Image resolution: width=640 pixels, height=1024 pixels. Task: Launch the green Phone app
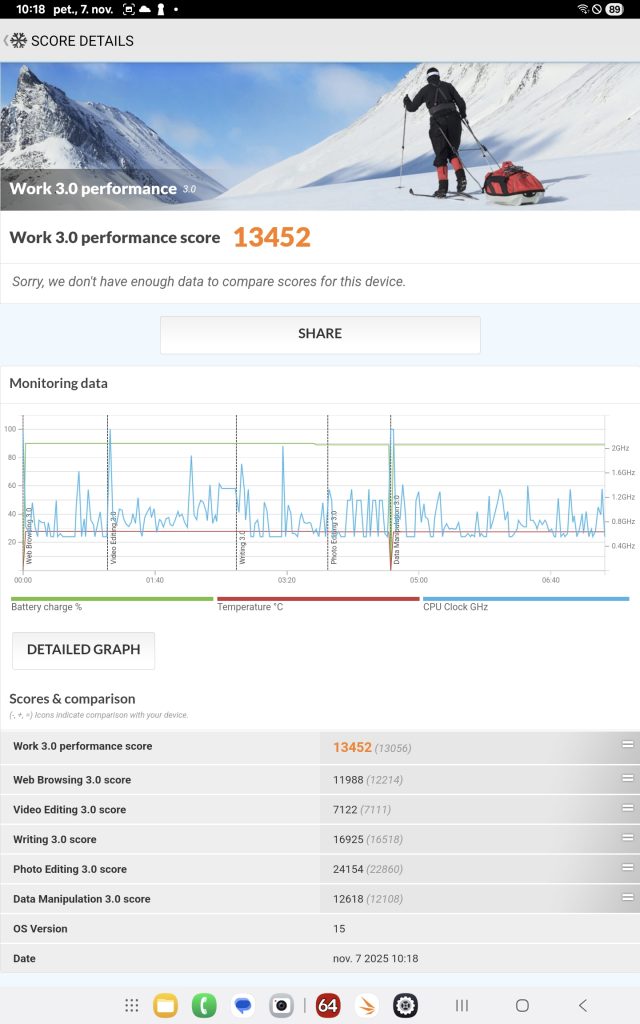[x=204, y=1006]
